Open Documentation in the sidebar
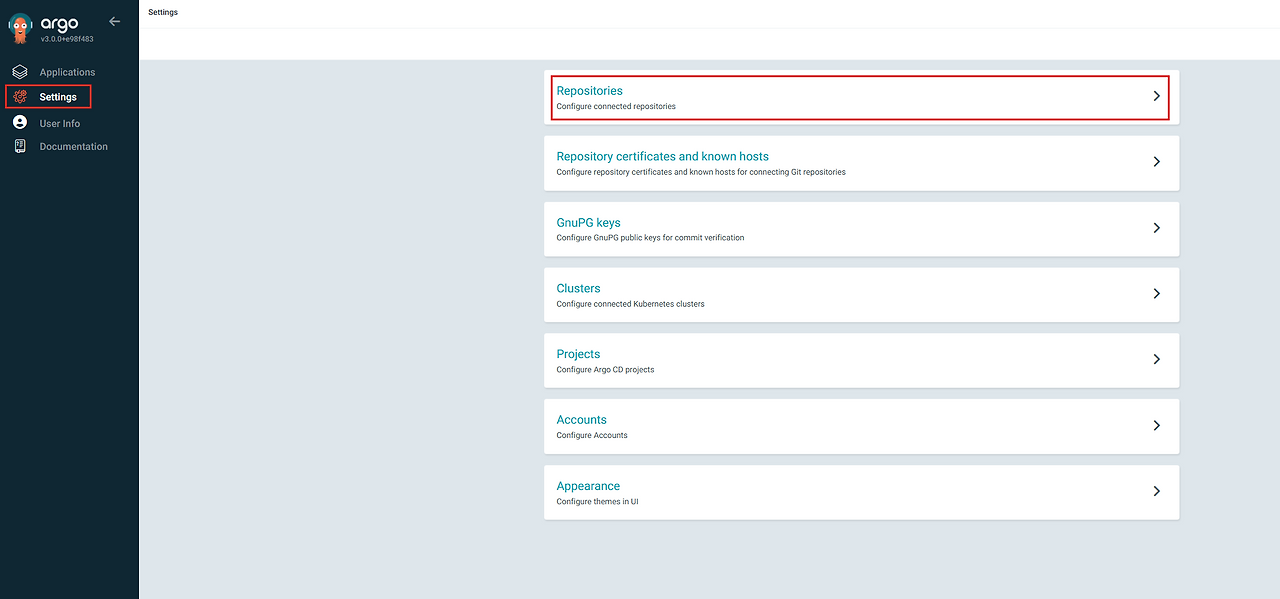The height and width of the screenshot is (599, 1280). pos(74,146)
